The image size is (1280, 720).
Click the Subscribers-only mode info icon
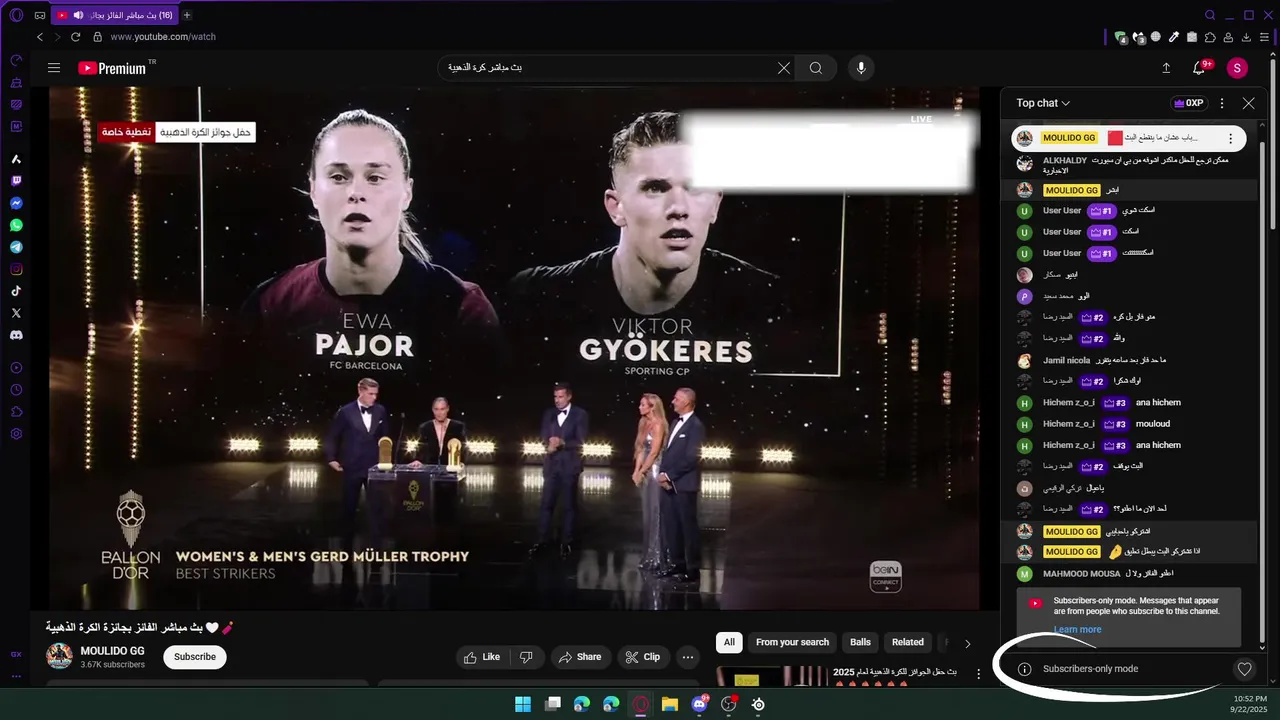[x=1024, y=669]
